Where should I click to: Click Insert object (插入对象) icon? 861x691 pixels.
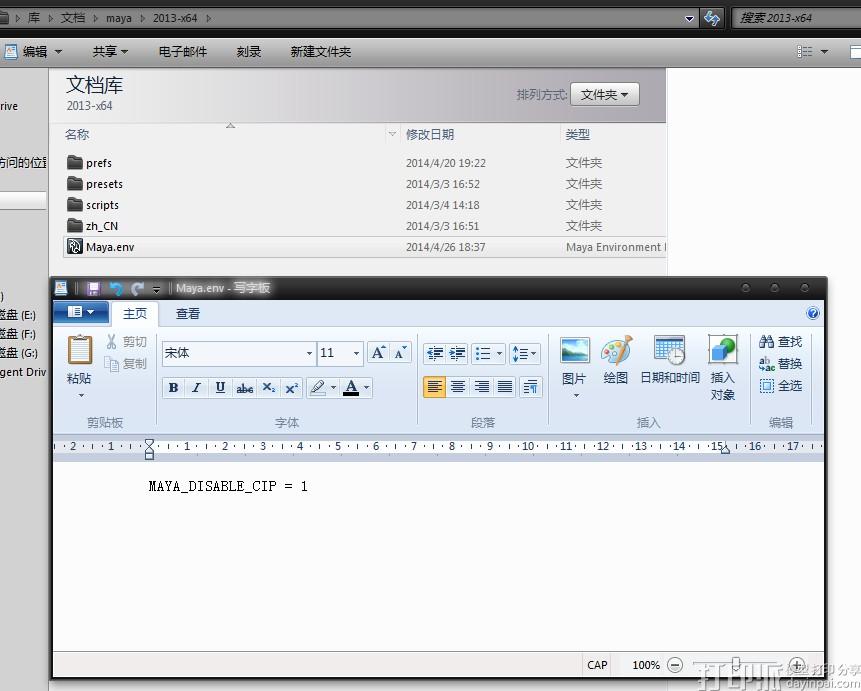click(x=722, y=350)
